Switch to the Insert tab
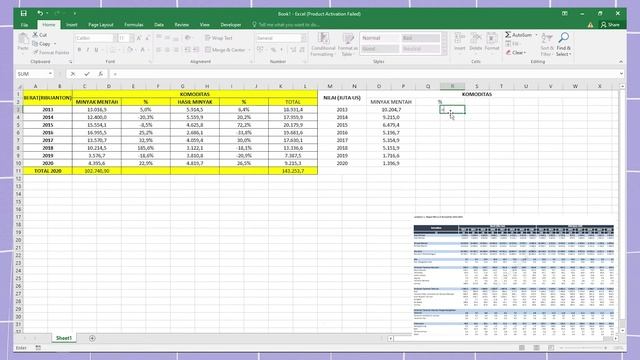Screen dimensions: 640x360 [71, 25]
